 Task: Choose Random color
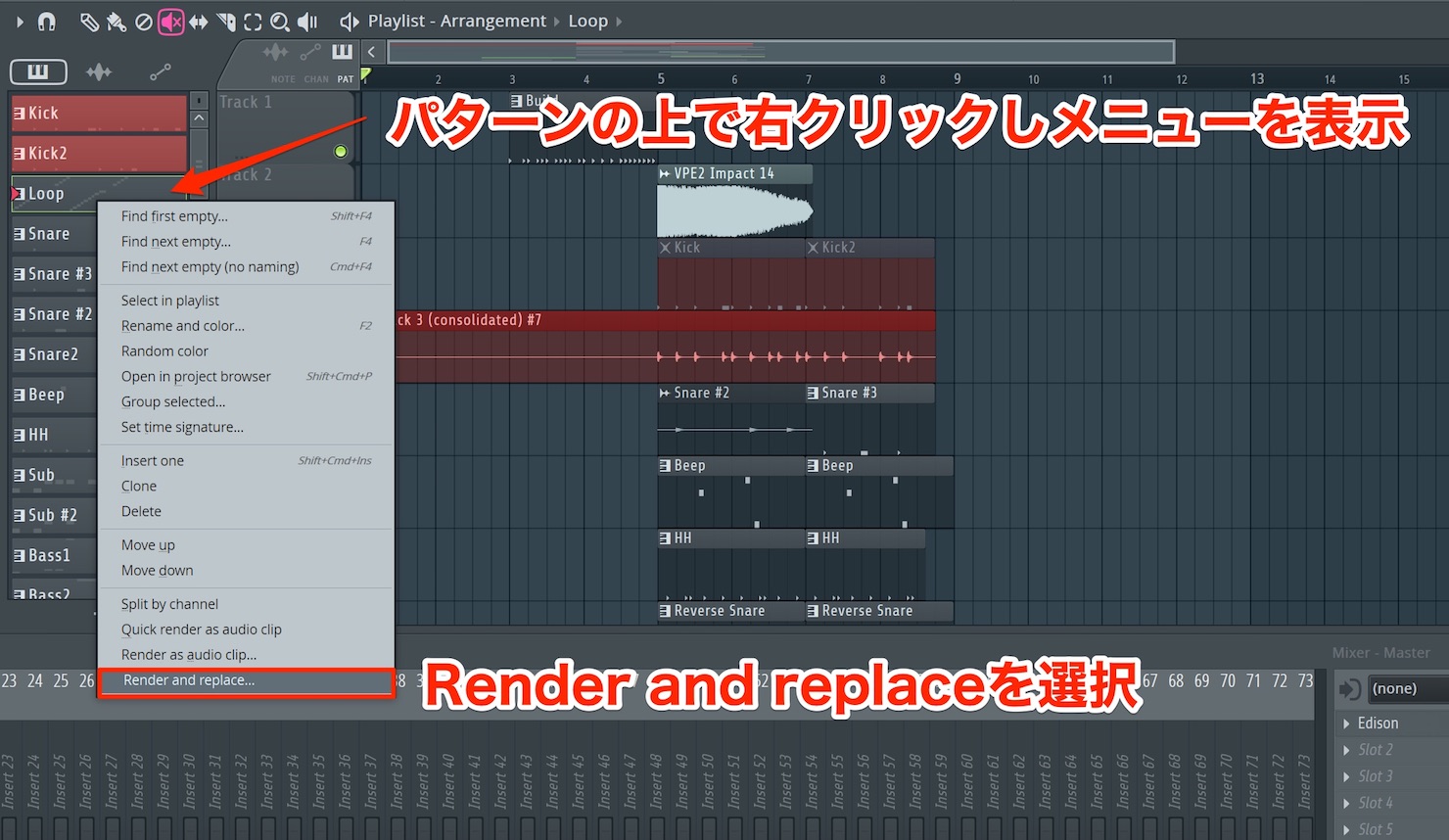click(246, 351)
